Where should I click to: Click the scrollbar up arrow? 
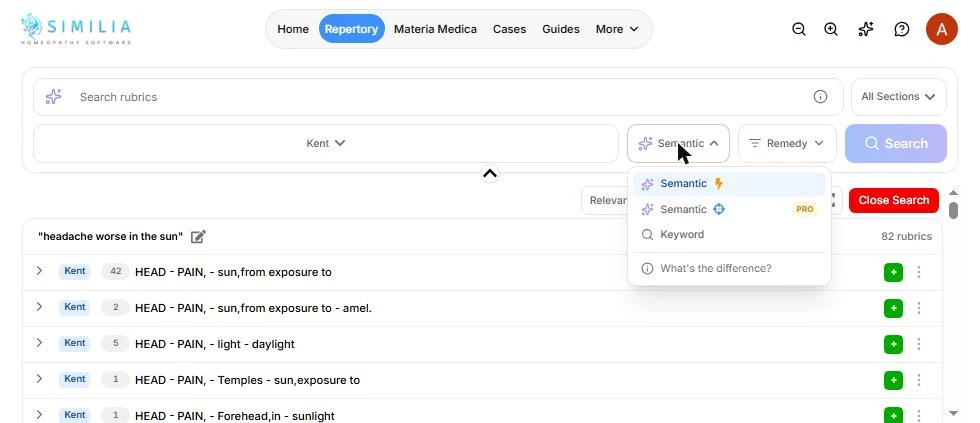(x=953, y=193)
